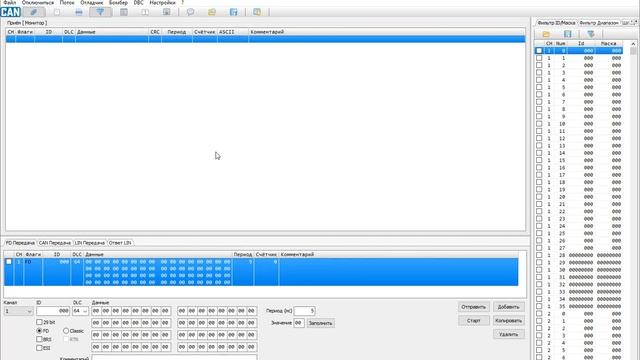Click the Заполнить button
640x360 pixels.
point(320,323)
